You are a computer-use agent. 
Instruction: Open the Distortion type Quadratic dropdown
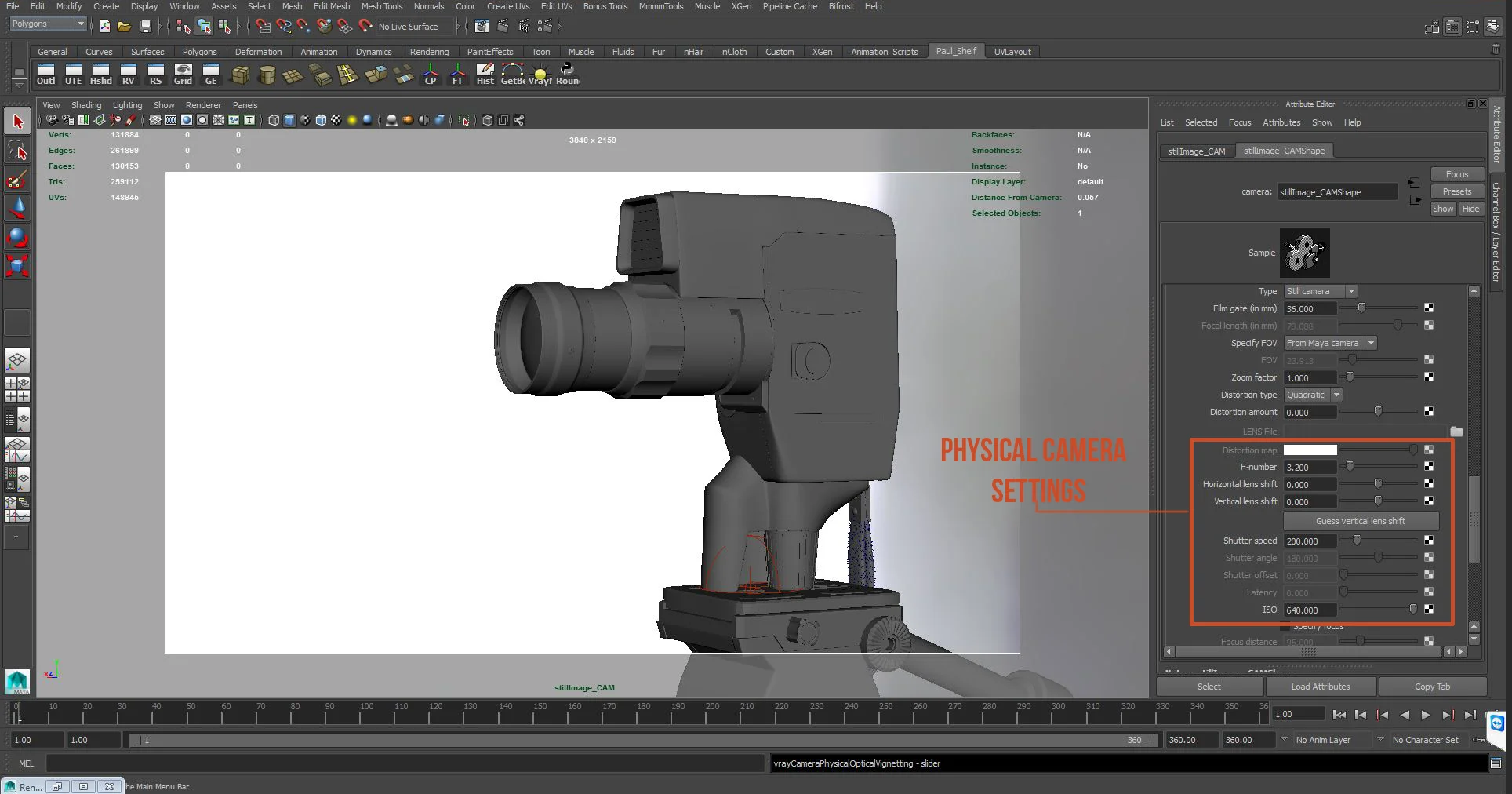[1313, 395]
